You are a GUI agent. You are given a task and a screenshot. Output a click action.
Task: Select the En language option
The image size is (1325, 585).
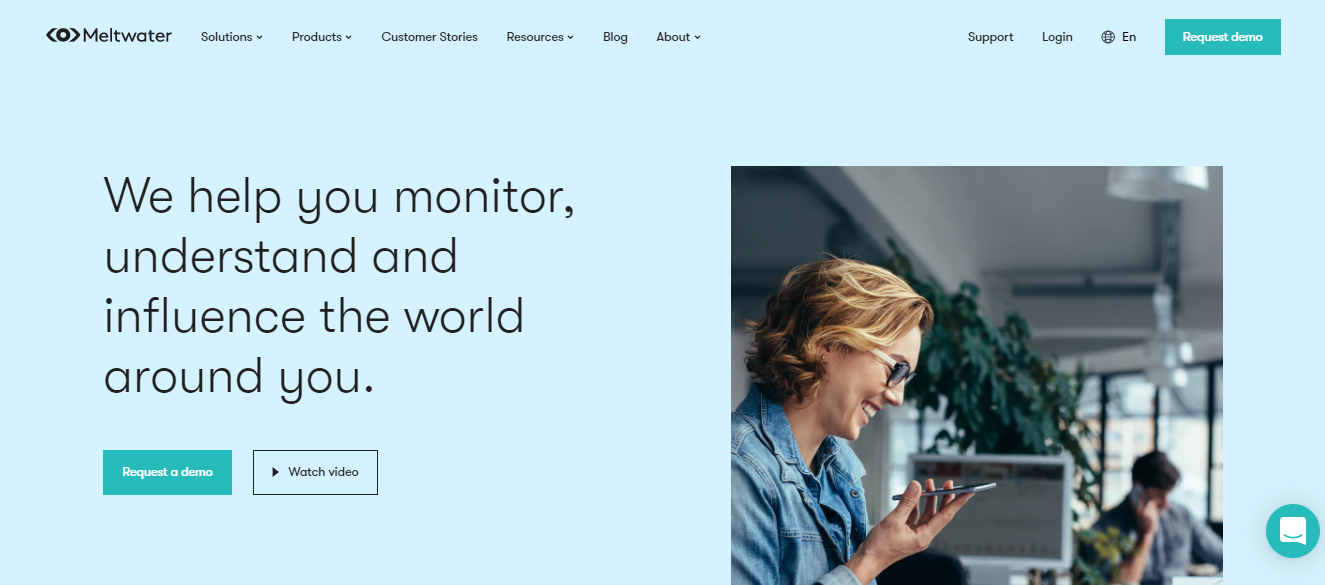click(1129, 37)
